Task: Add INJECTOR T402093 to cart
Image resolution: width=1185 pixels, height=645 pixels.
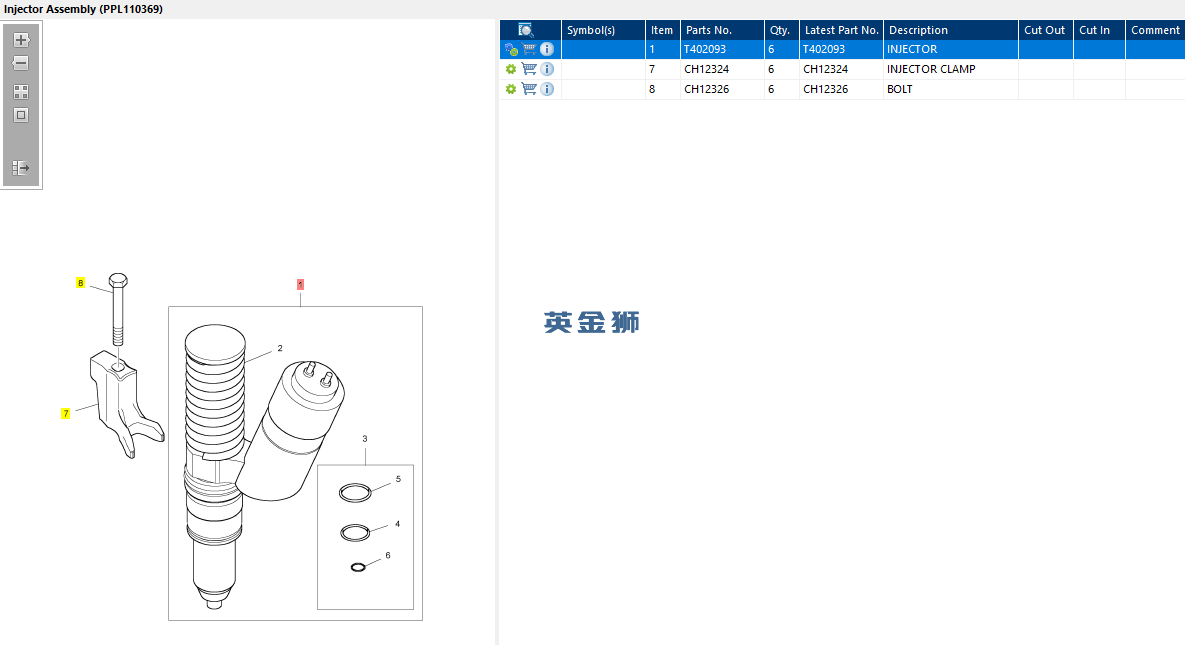Action: 529,49
